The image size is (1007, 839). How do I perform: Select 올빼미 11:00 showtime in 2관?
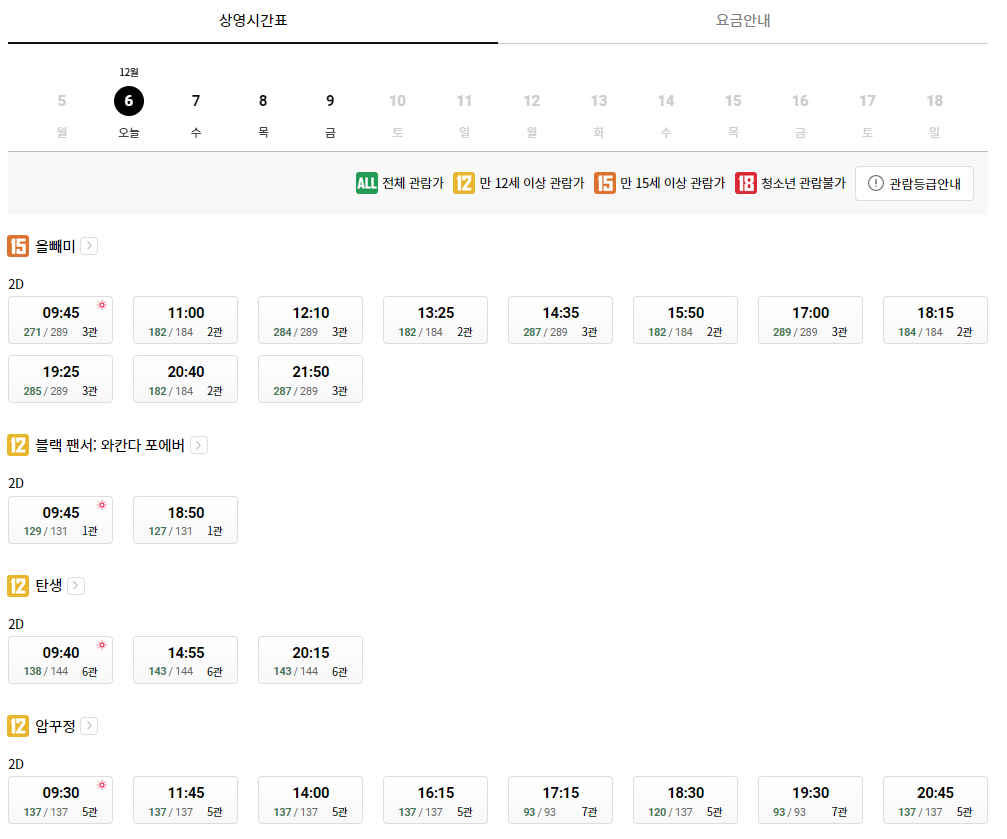tap(186, 320)
